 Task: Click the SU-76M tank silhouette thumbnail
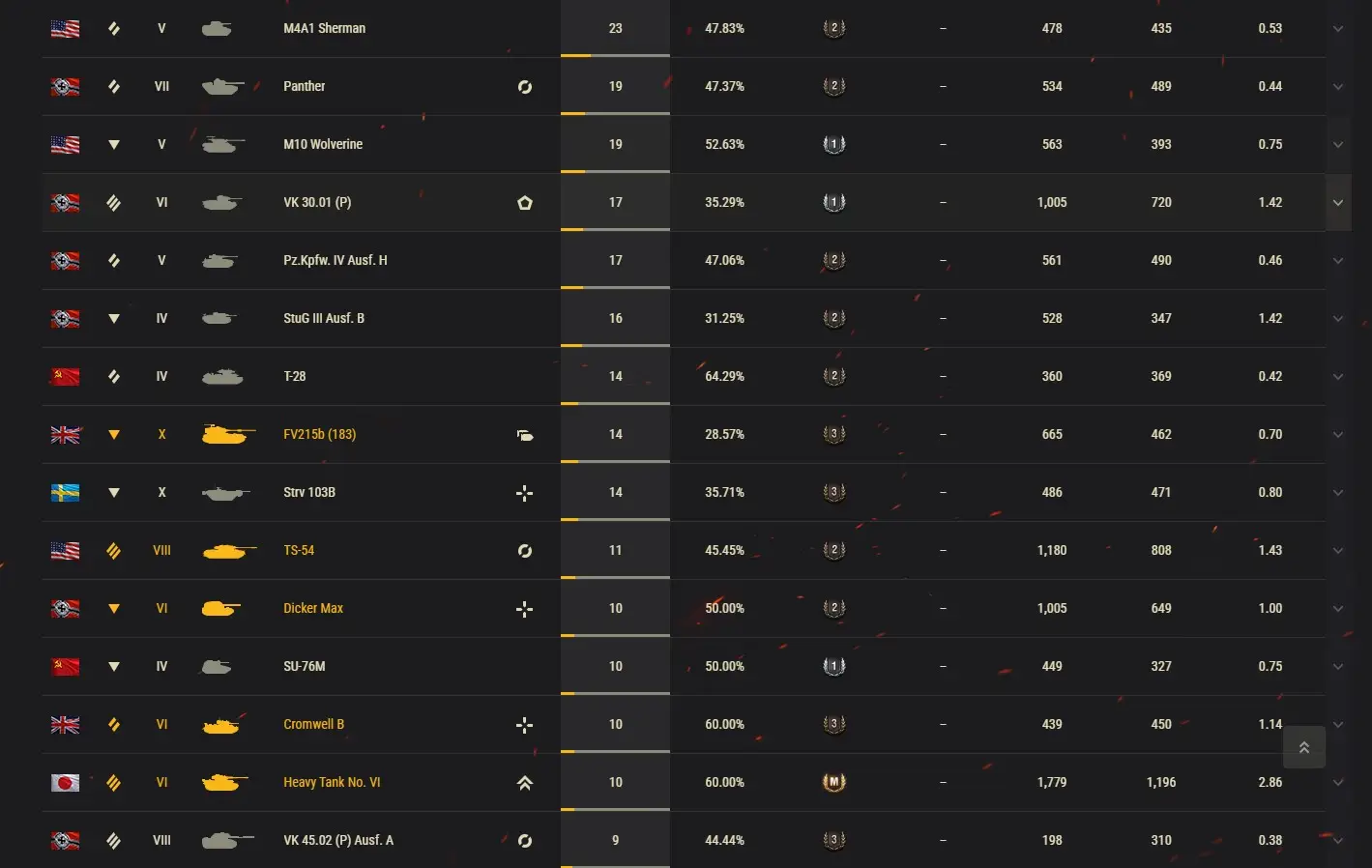click(217, 667)
